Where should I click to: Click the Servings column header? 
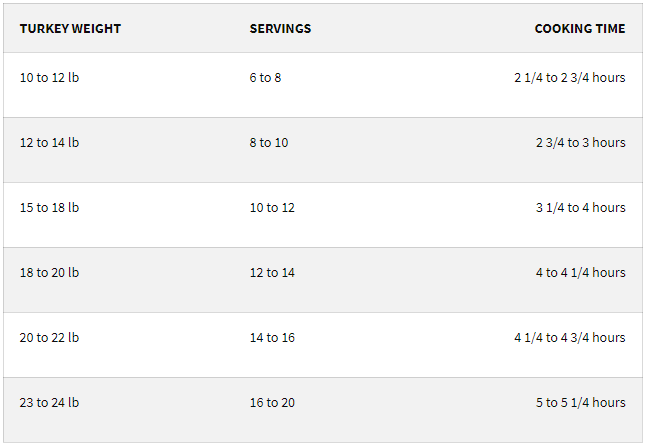tap(280, 29)
